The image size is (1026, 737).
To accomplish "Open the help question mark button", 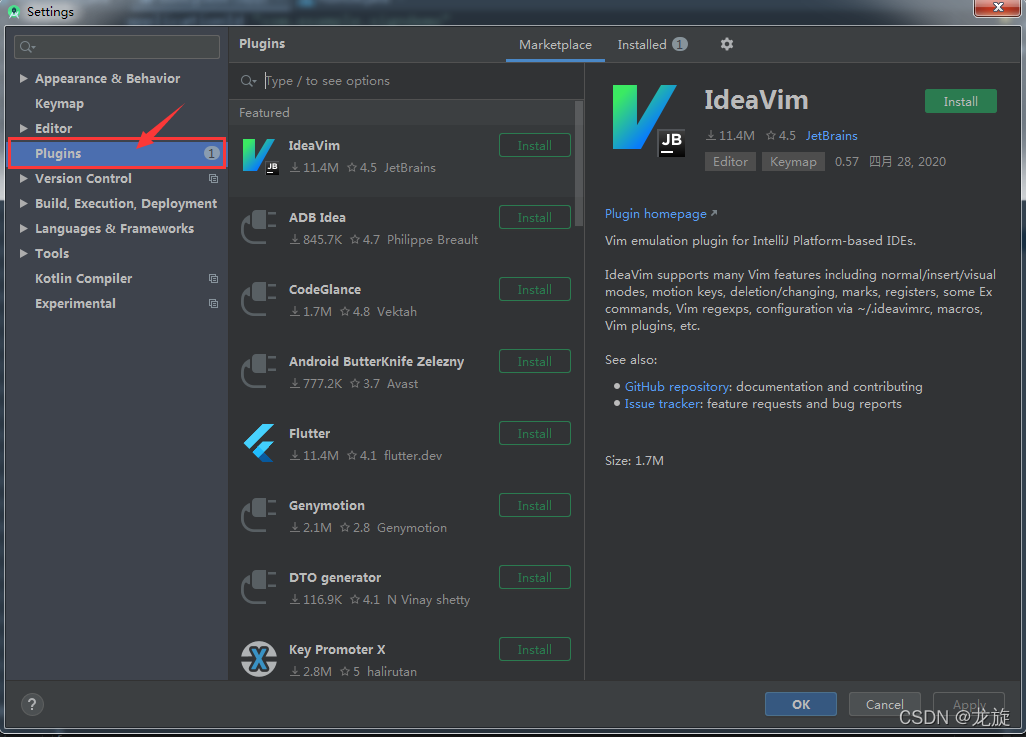I will tap(32, 704).
